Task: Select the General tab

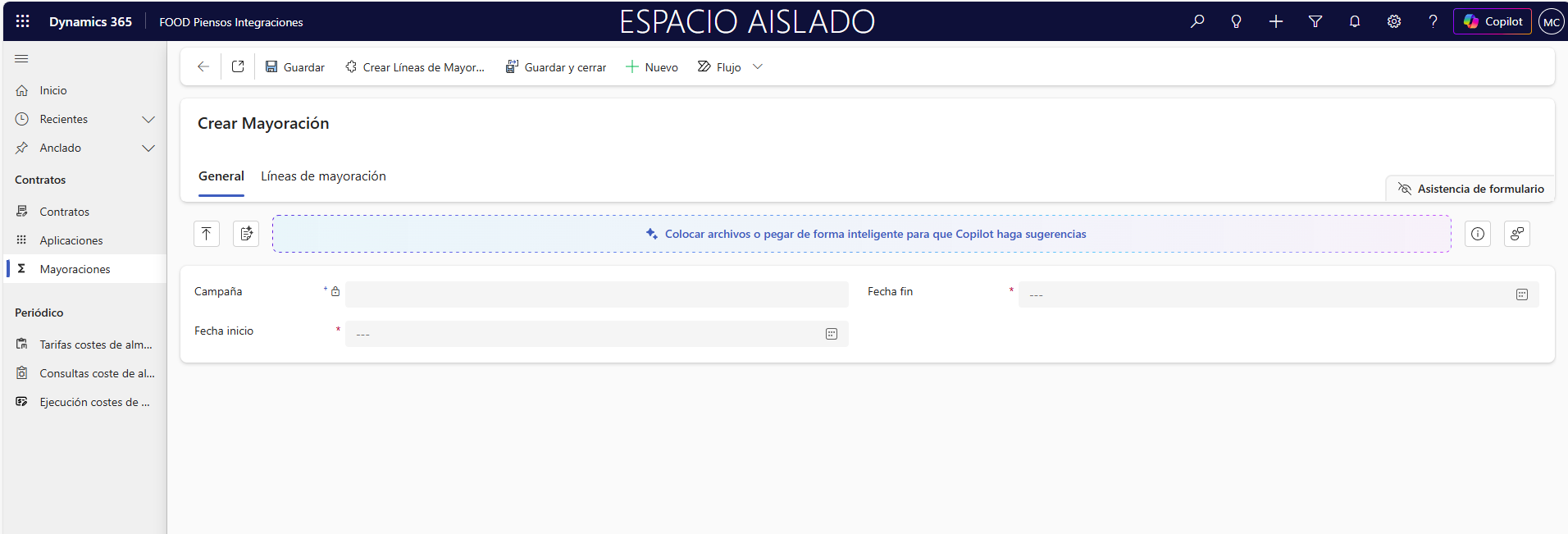Action: pos(221,176)
